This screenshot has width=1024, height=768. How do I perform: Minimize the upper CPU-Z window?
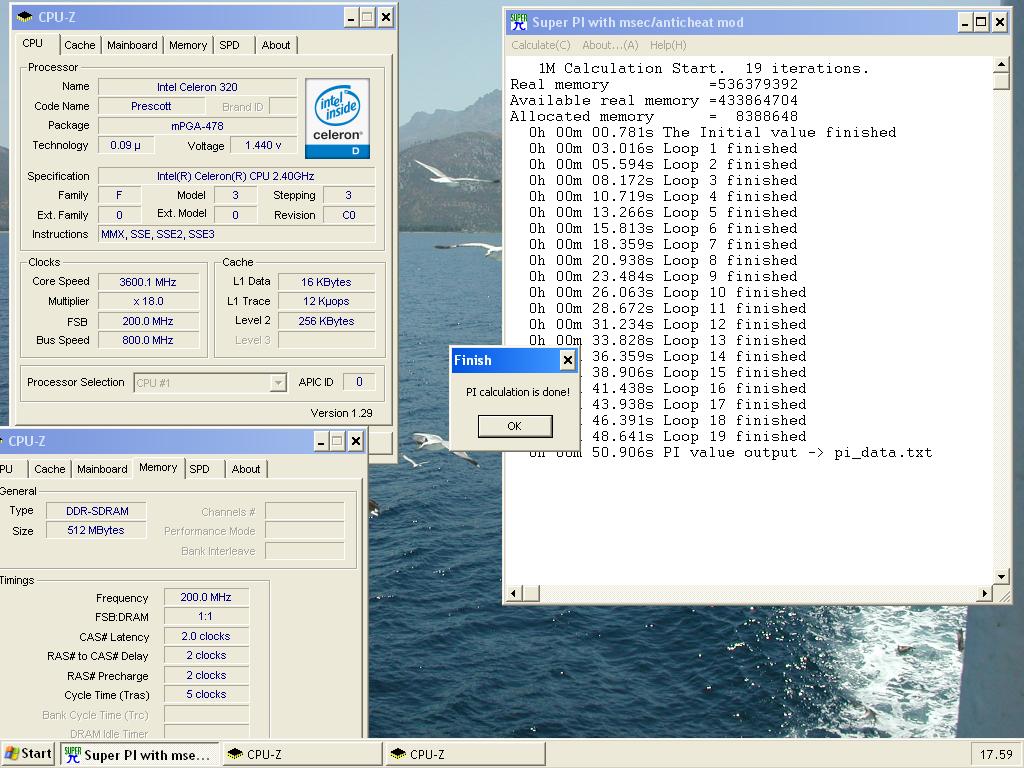(351, 18)
